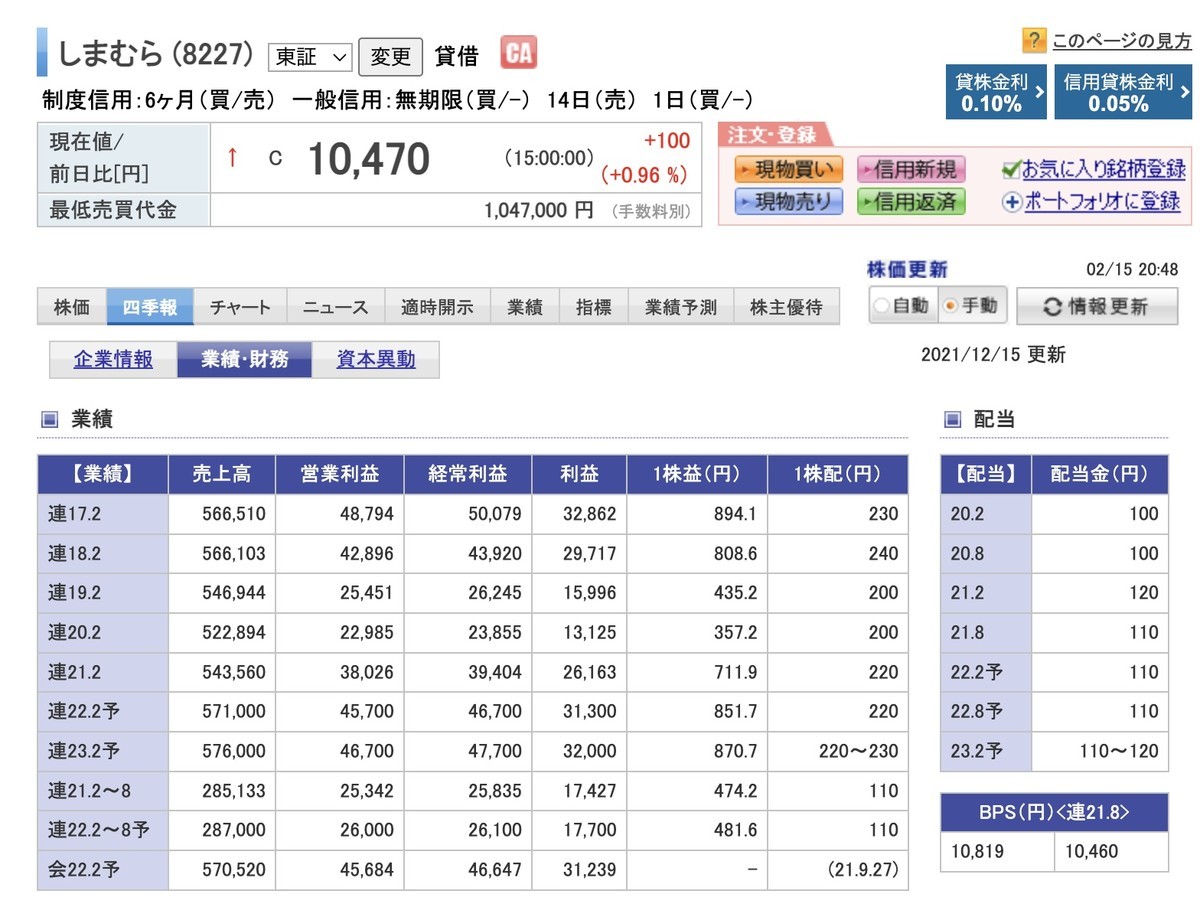Open the 業績 tab

point(525,307)
